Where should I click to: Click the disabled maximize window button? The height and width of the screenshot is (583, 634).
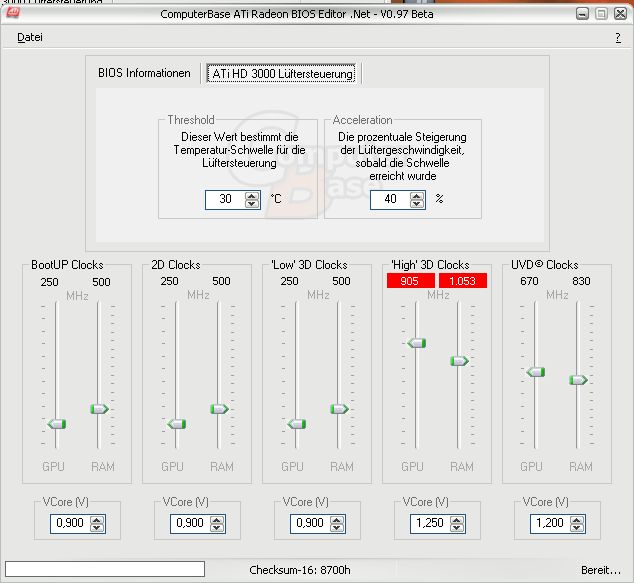click(601, 14)
